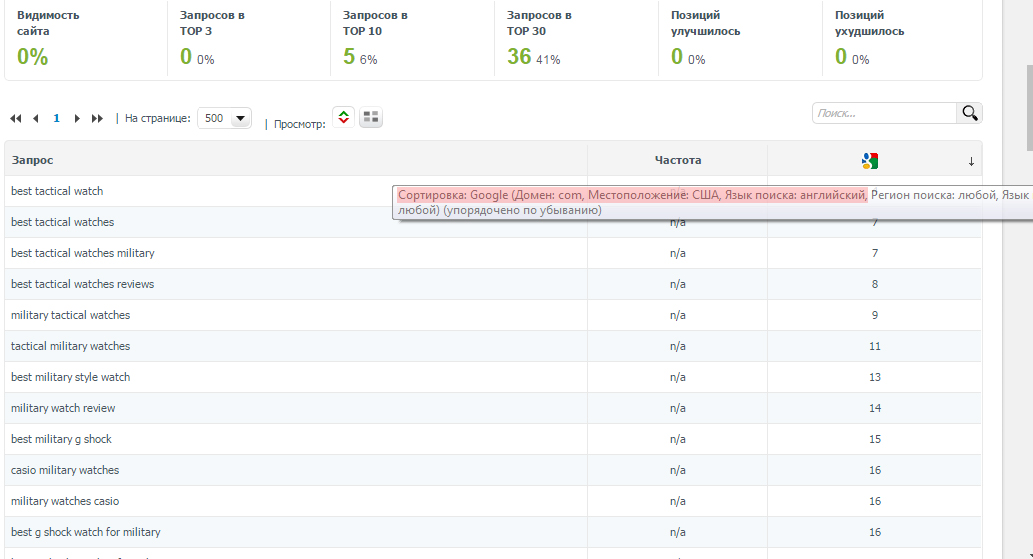Open the 500 per page dropdown
Image resolution: width=1033 pixels, height=559 pixels.
click(225, 119)
